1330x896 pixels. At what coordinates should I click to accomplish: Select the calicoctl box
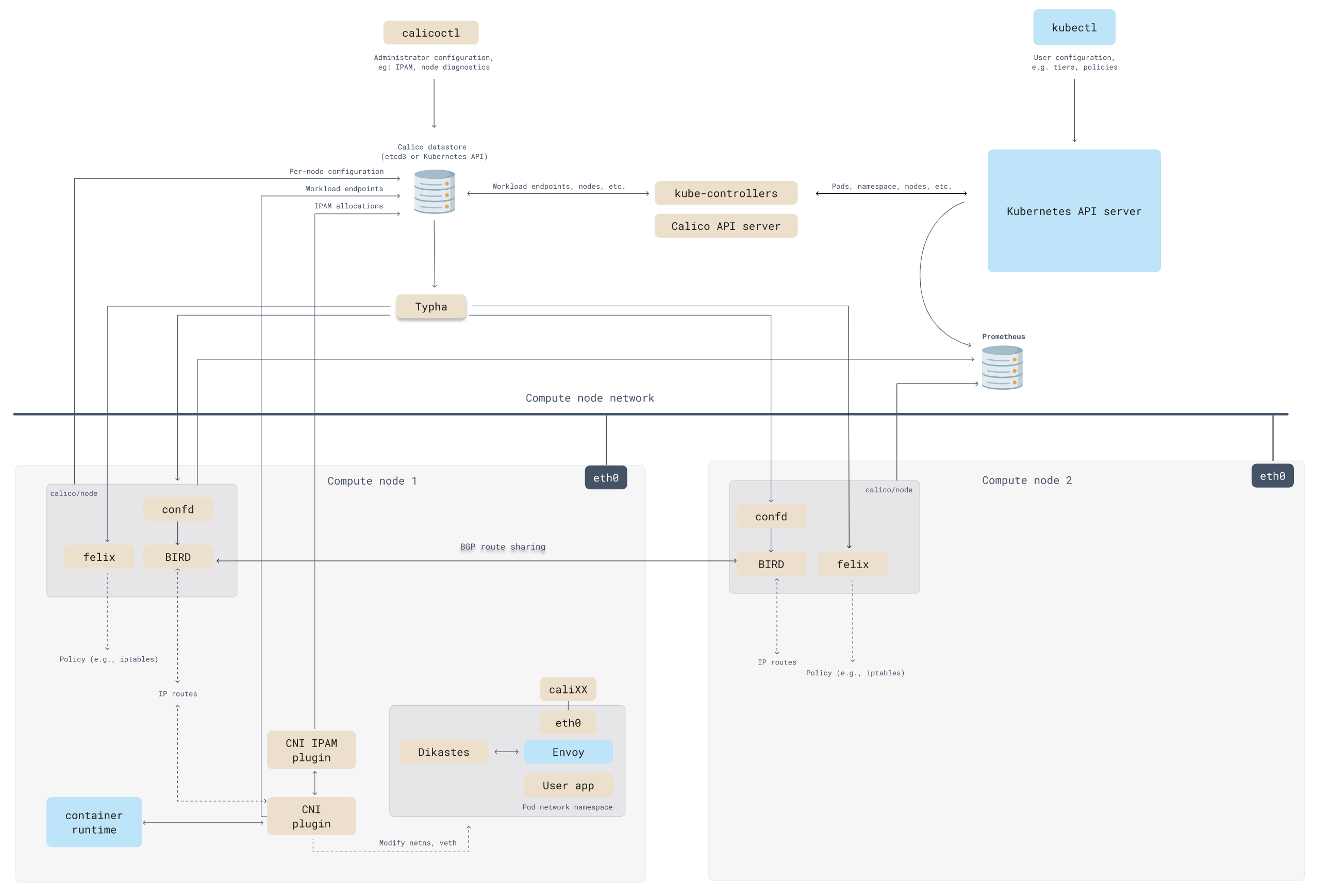pyautogui.click(x=431, y=33)
